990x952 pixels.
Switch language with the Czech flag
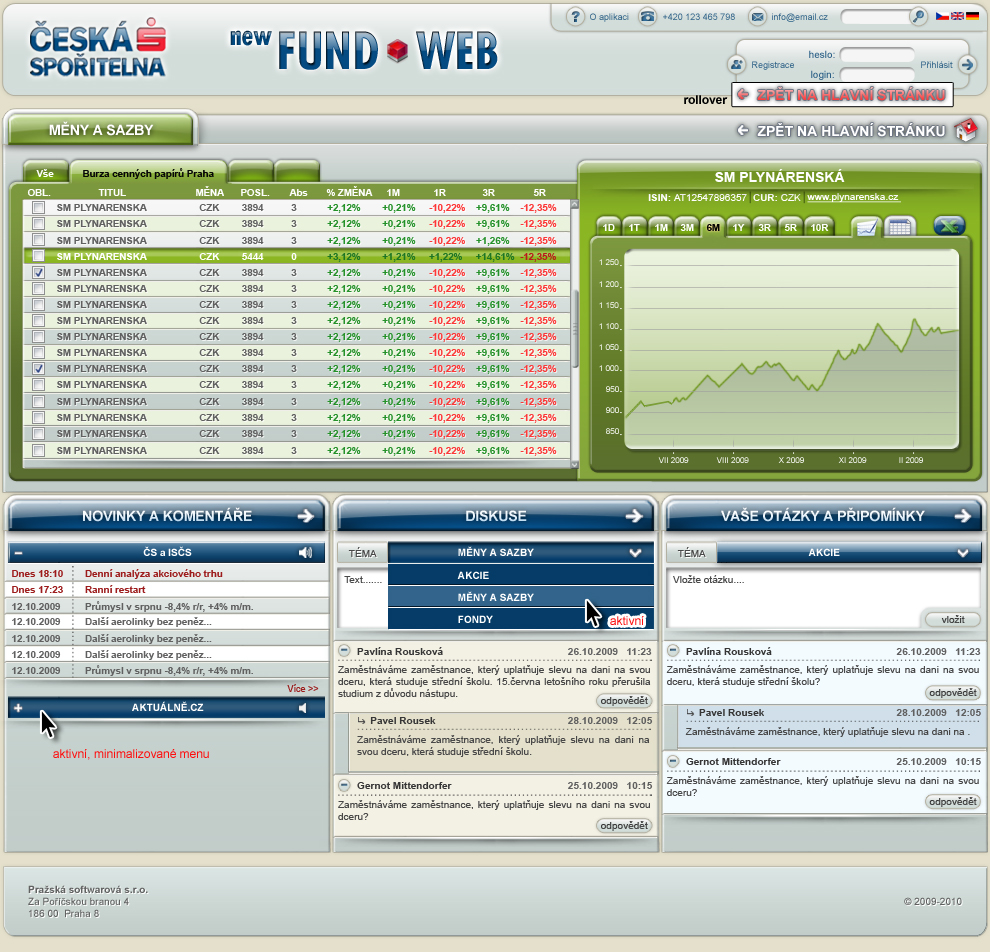pyautogui.click(x=941, y=16)
